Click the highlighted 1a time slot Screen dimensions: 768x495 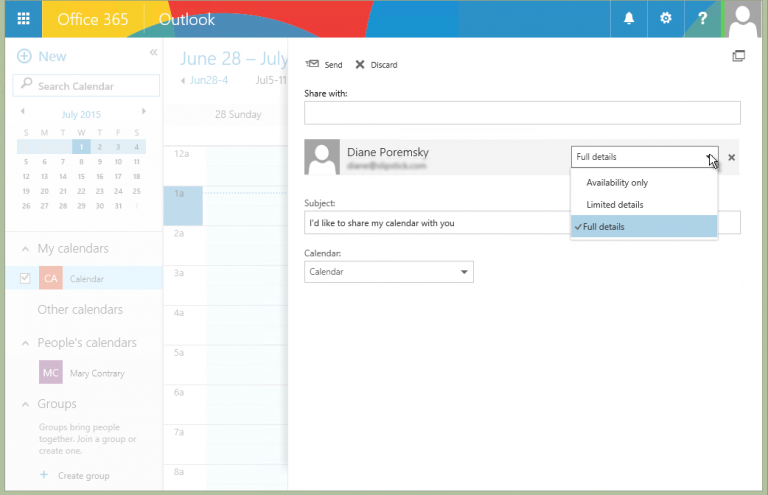[183, 206]
